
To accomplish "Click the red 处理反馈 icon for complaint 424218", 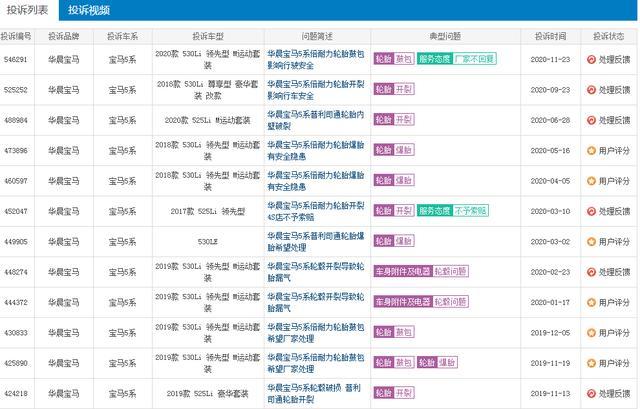I will pos(591,393).
